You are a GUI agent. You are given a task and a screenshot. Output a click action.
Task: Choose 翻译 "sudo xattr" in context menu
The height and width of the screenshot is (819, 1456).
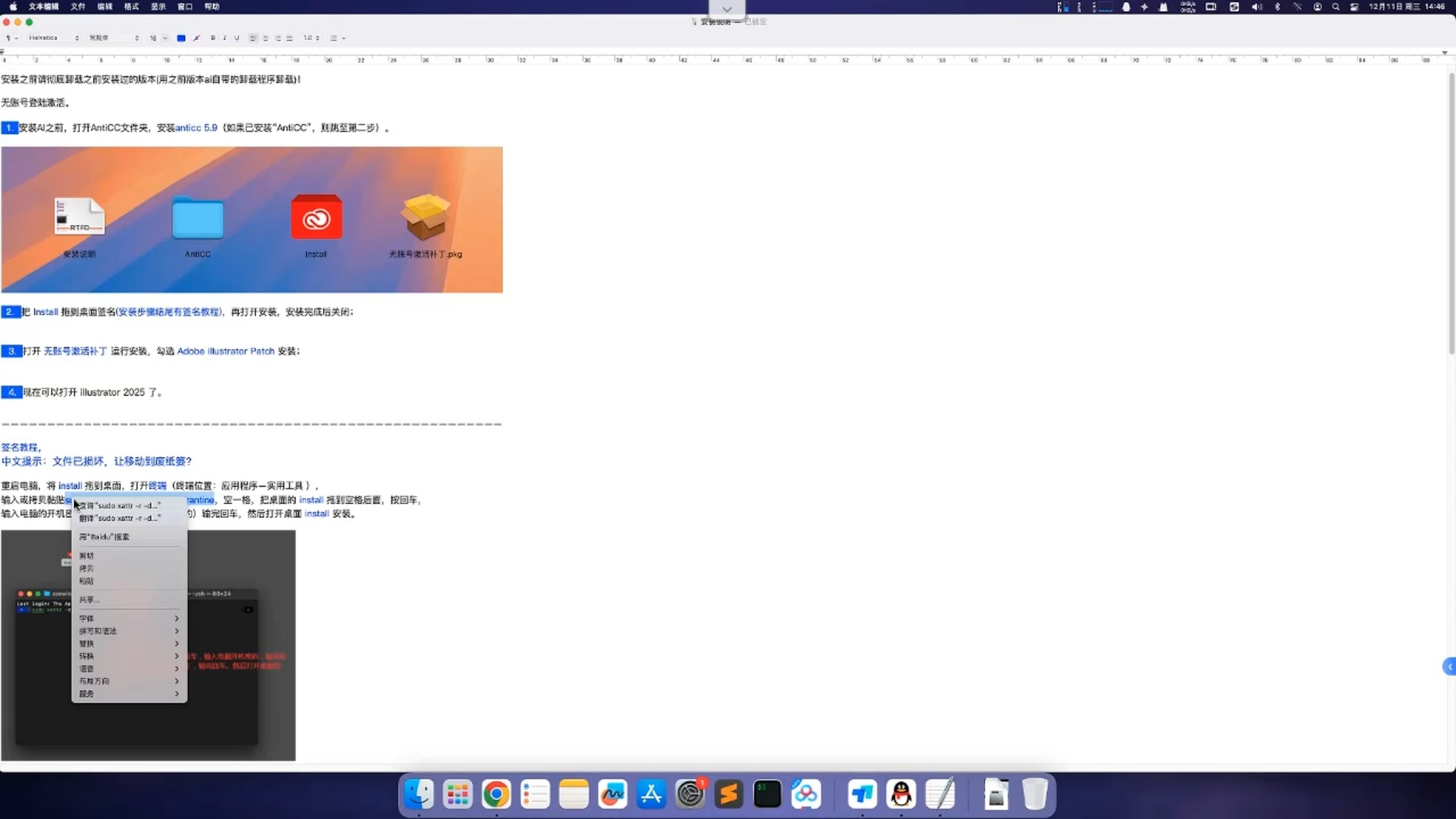pyautogui.click(x=129, y=519)
